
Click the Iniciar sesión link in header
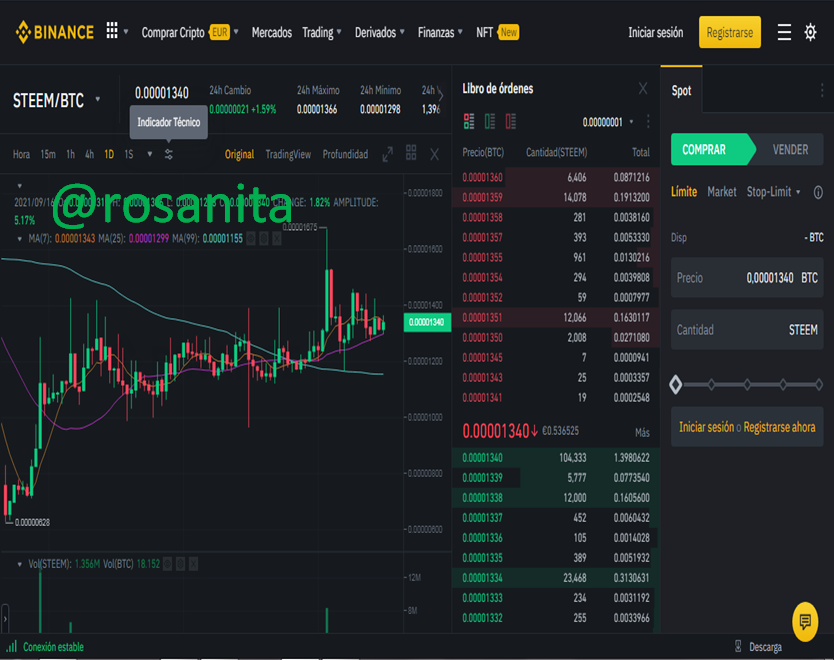656,32
